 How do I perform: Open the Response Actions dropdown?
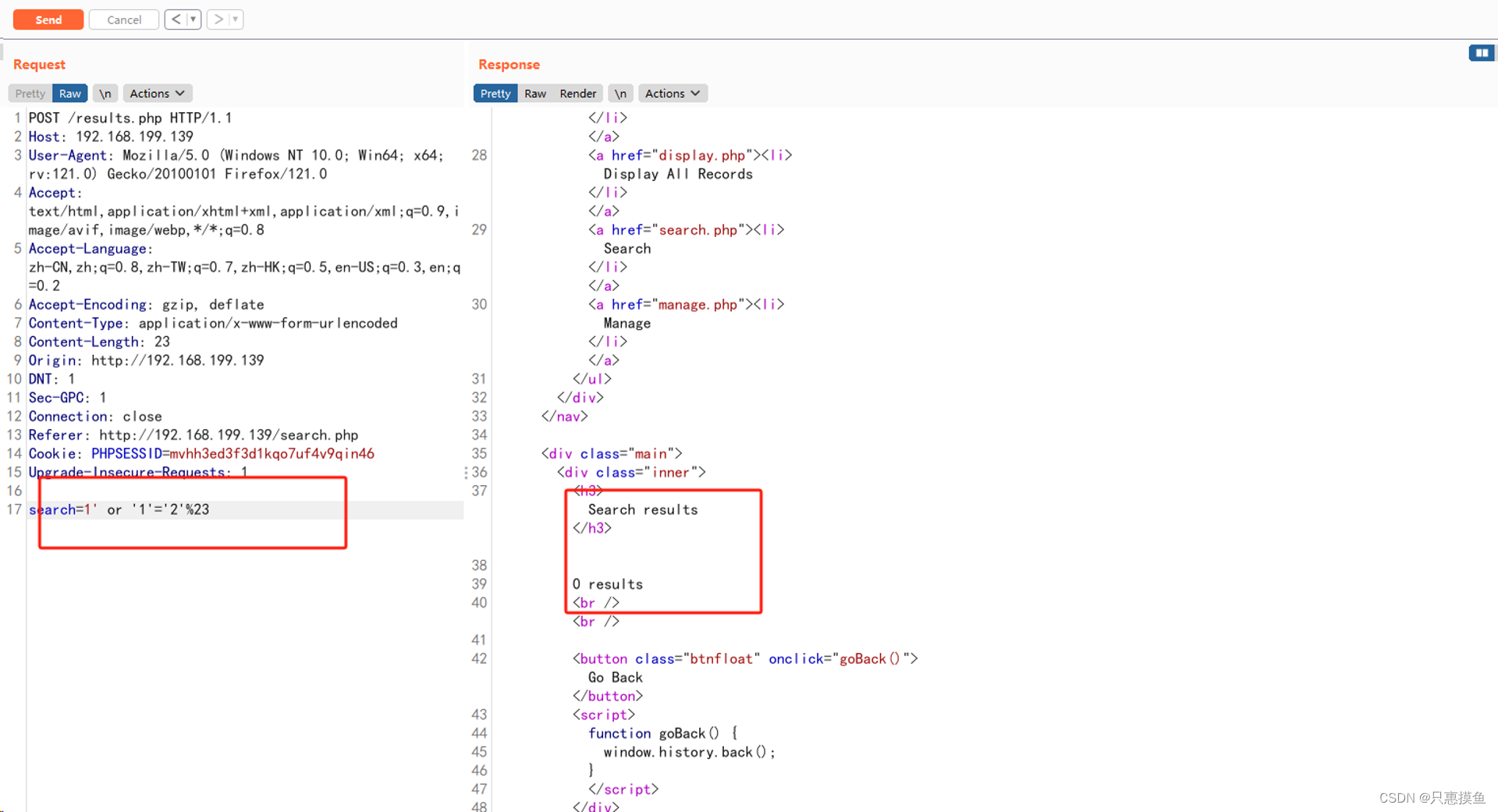point(673,94)
